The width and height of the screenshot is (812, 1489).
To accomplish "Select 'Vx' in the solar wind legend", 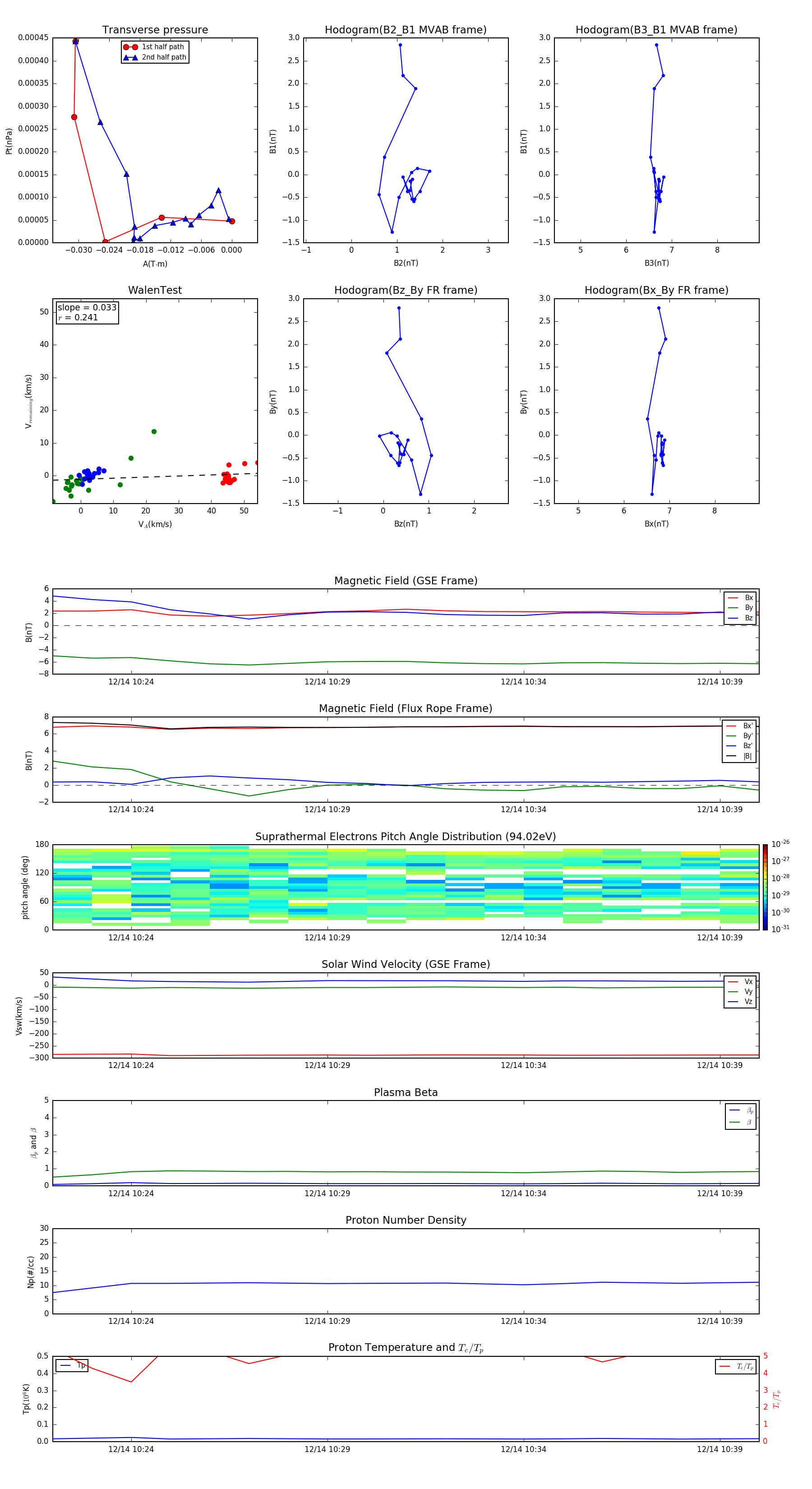I will click(740, 981).
